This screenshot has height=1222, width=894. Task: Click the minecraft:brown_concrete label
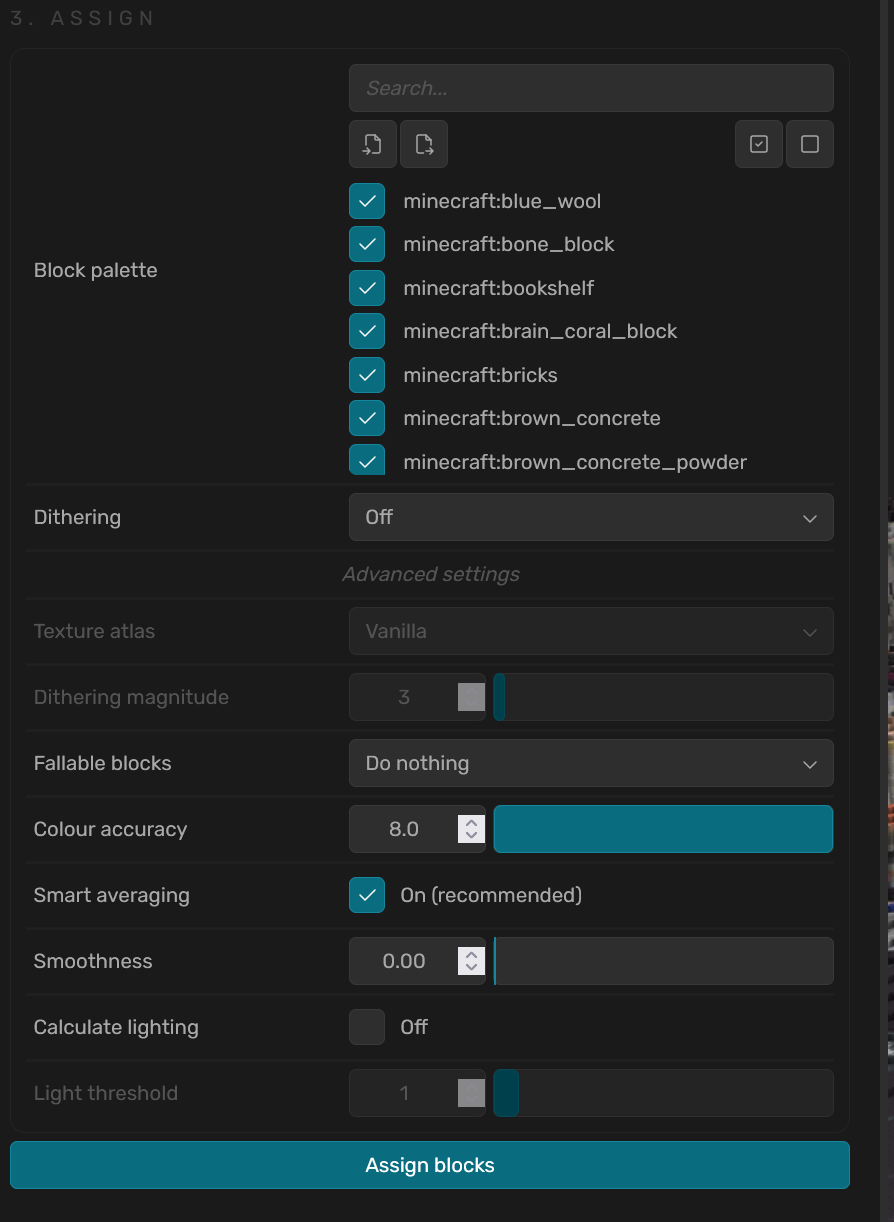(532, 418)
